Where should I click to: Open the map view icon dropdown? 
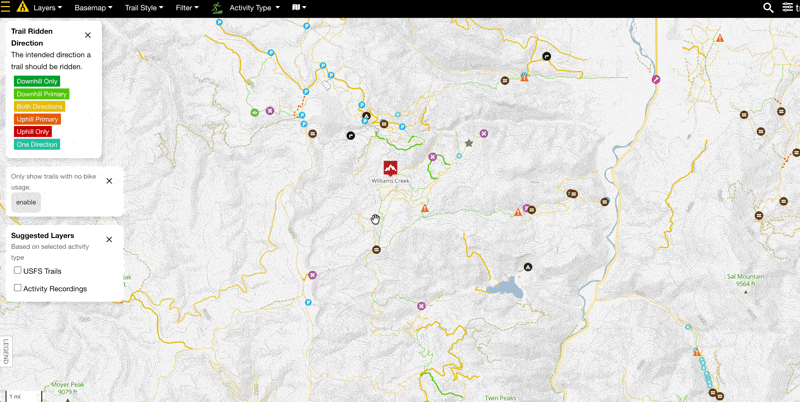pyautogui.click(x=299, y=8)
